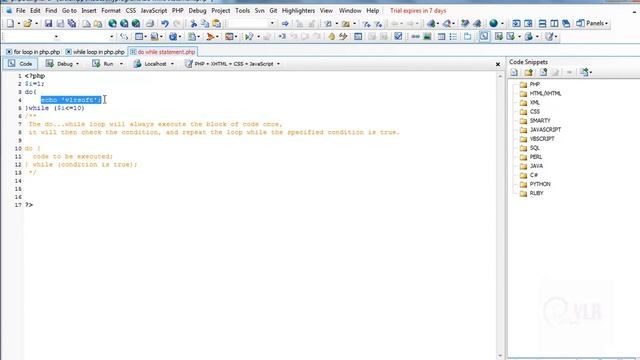Click code line '}while ($i<=10)'

pos(55,108)
